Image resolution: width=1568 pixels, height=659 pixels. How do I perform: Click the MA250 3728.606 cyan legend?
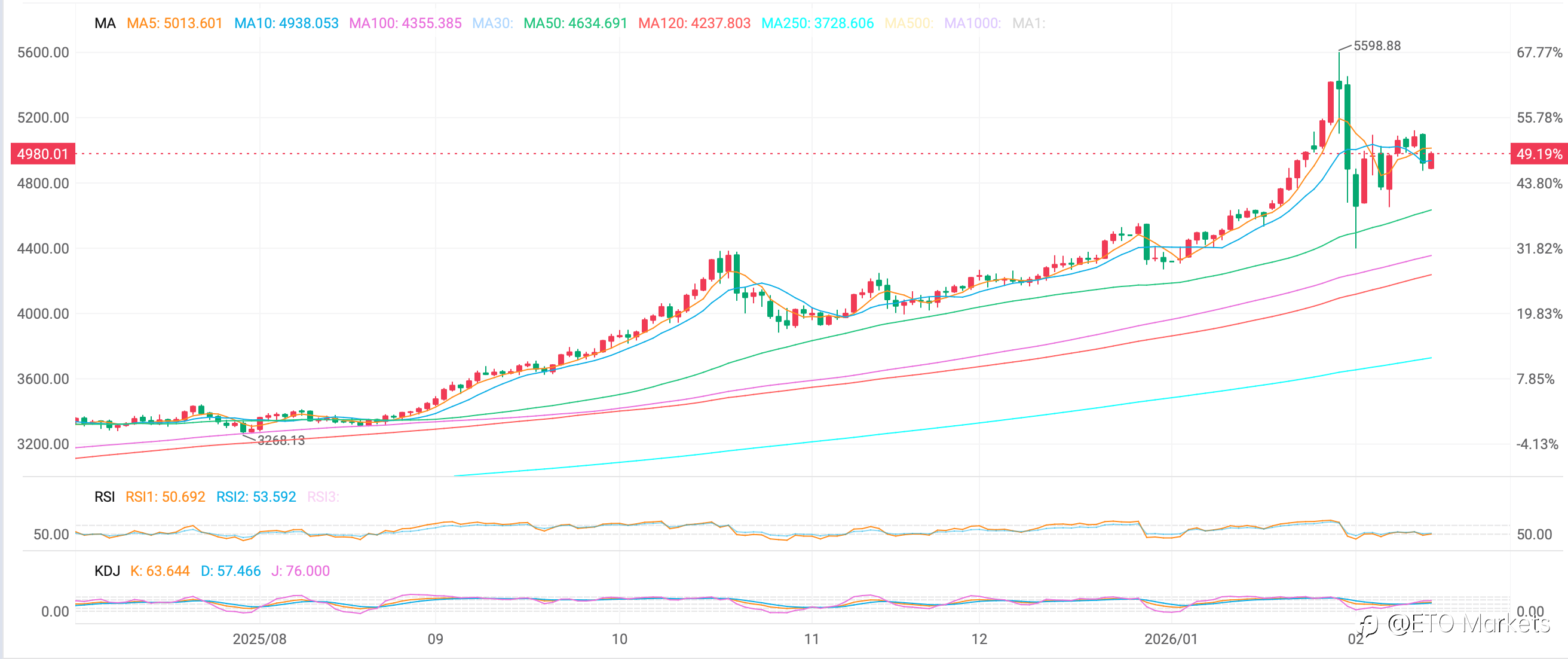coord(817,23)
